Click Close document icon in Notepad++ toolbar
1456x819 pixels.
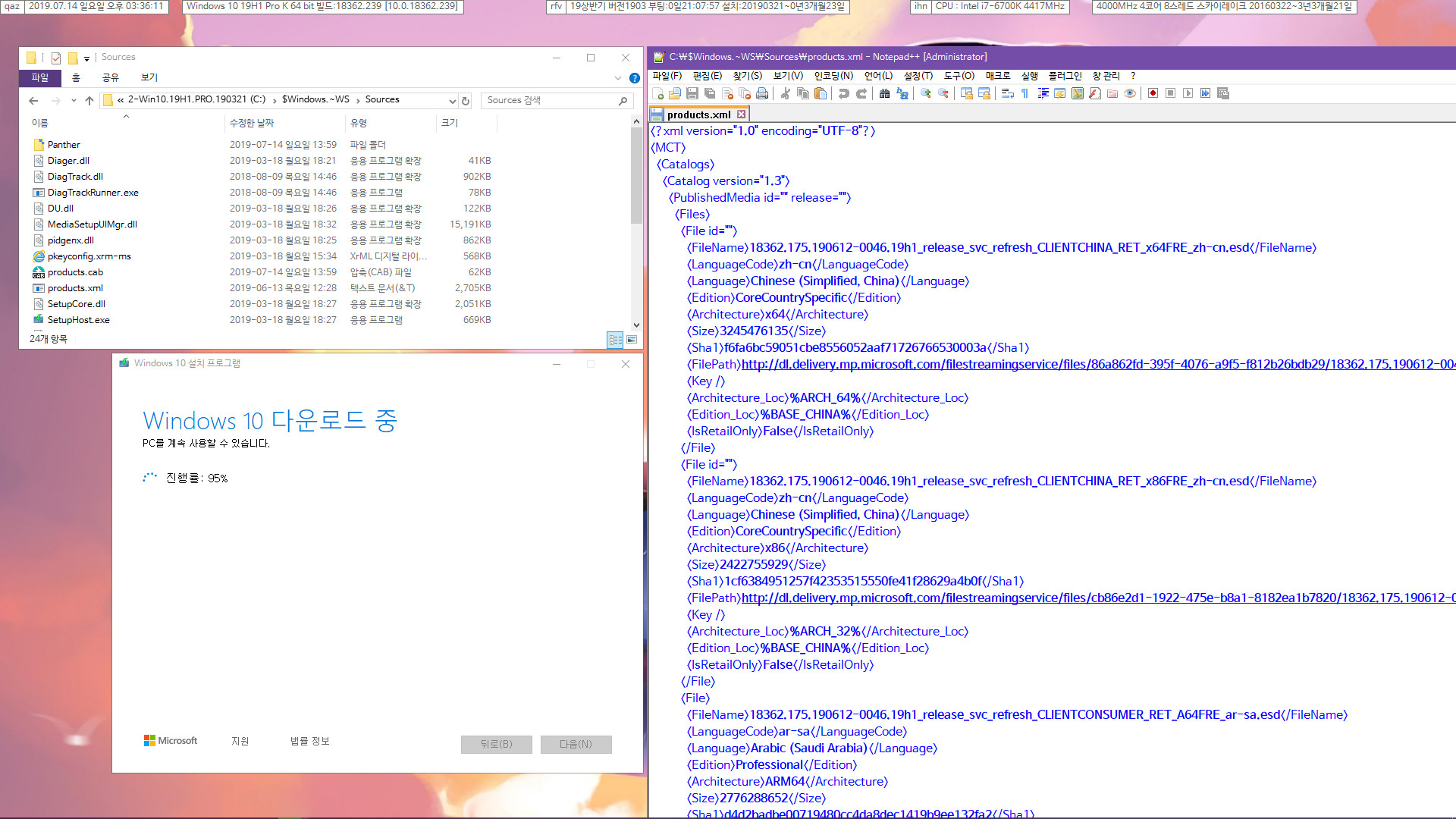pyautogui.click(x=727, y=93)
